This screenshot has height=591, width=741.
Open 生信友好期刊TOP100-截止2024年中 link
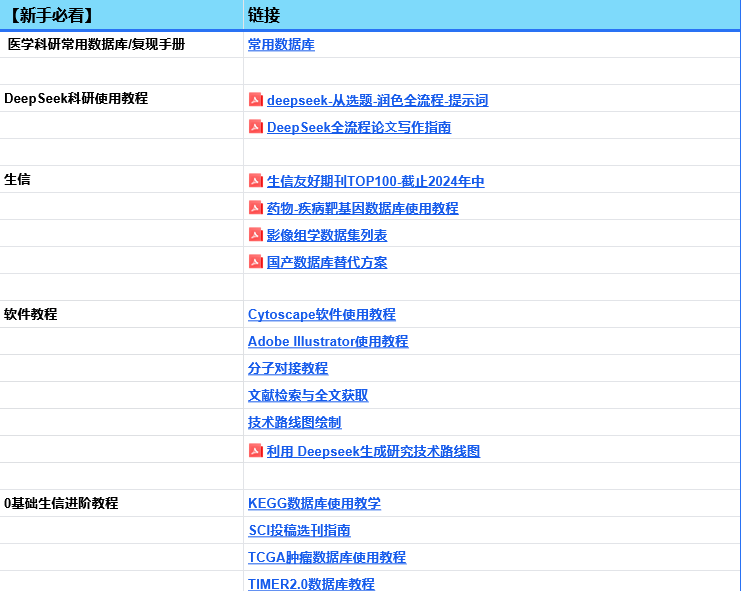tap(375, 181)
